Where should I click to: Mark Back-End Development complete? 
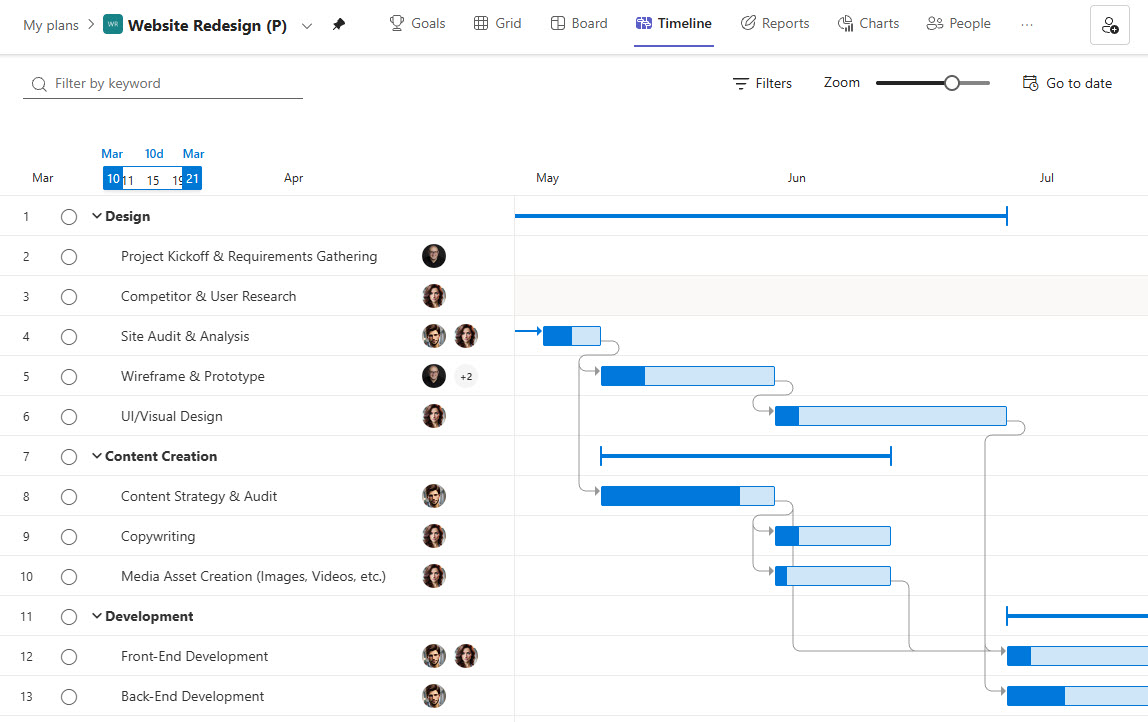(x=69, y=696)
